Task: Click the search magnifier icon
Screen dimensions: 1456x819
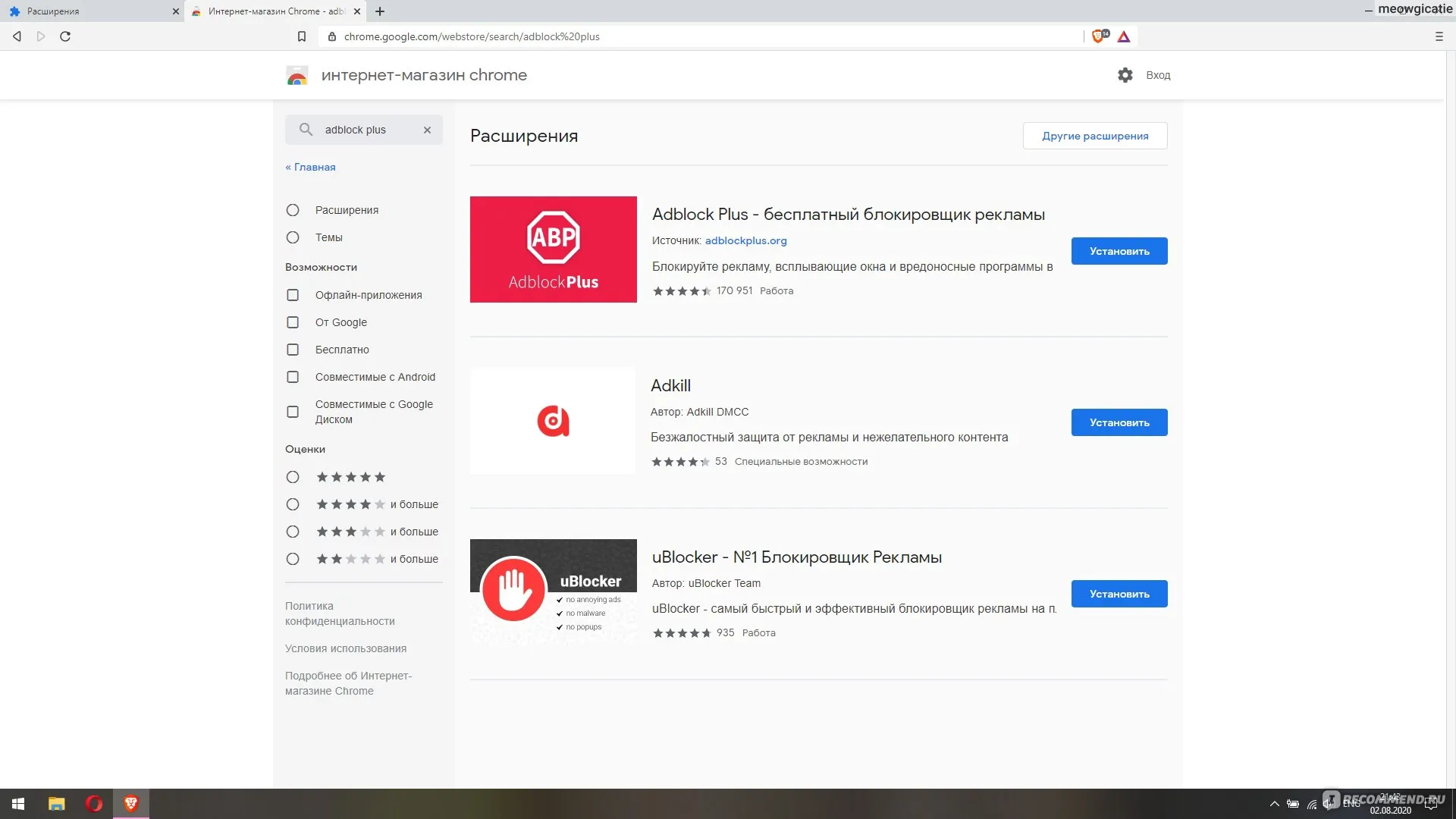Action: (x=306, y=130)
